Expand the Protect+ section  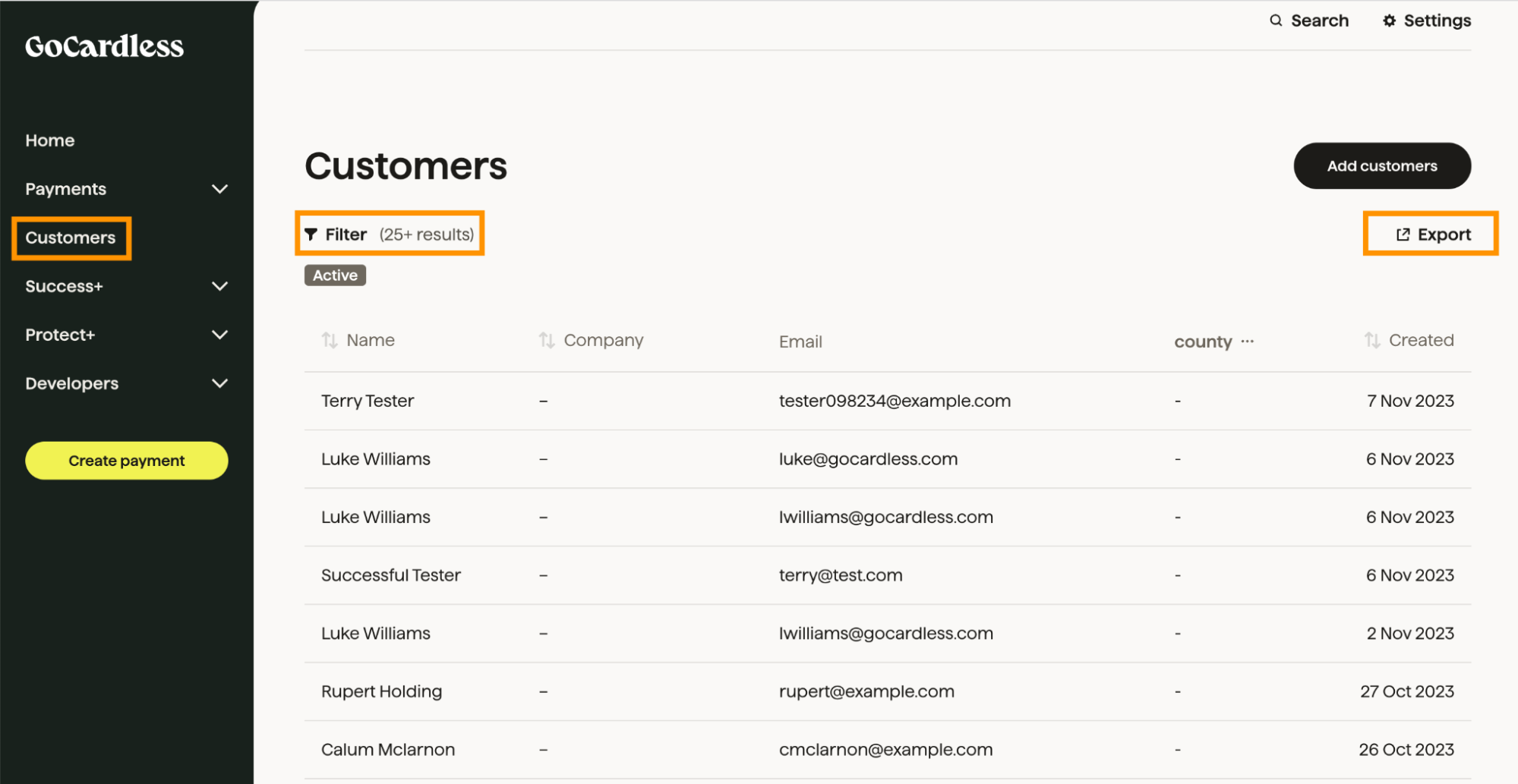coord(220,335)
